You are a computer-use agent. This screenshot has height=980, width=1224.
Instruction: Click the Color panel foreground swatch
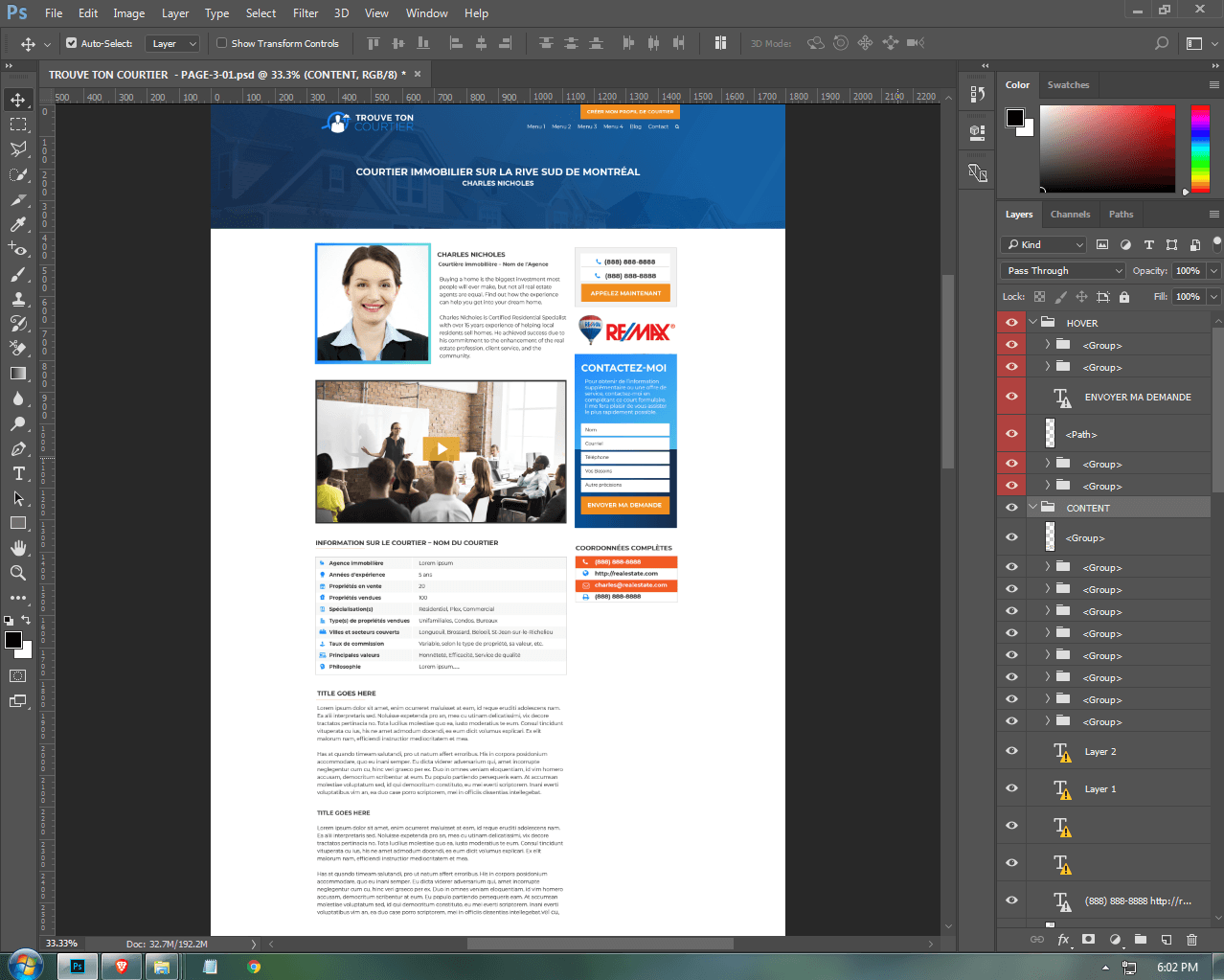1014,118
